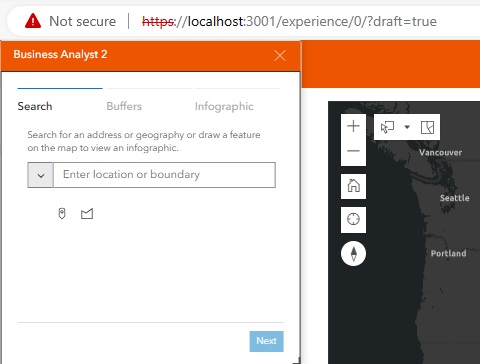This screenshot has height=364, width=480.
Task: Zoom in on the map
Action: [x=353, y=126]
